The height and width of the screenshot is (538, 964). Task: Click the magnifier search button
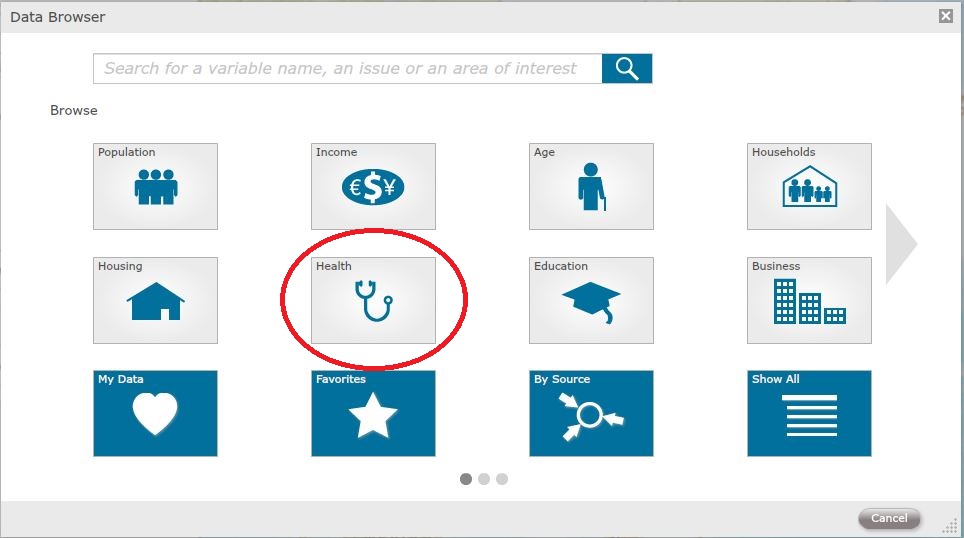[626, 68]
